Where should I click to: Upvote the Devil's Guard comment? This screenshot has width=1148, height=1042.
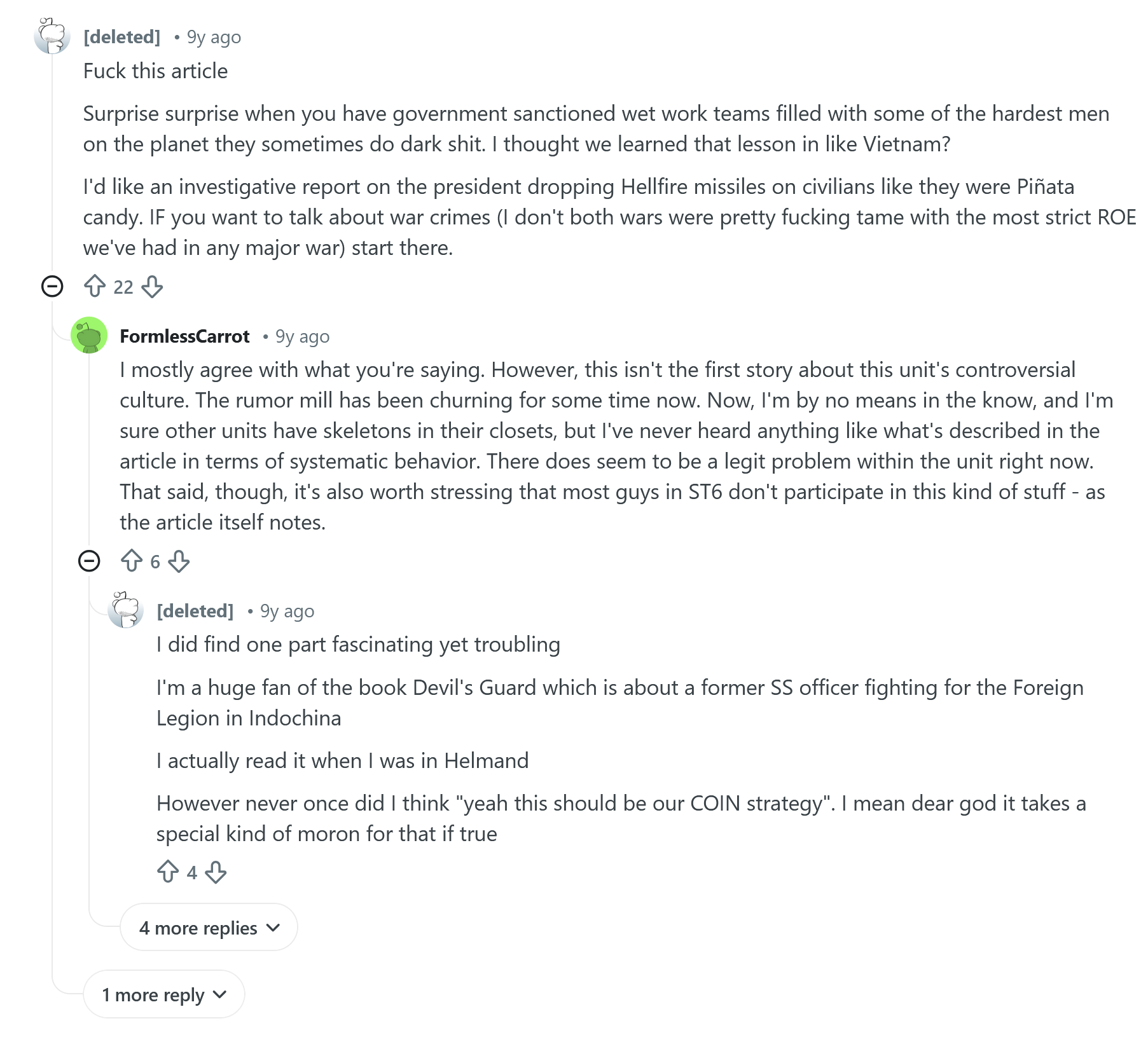click(x=168, y=872)
